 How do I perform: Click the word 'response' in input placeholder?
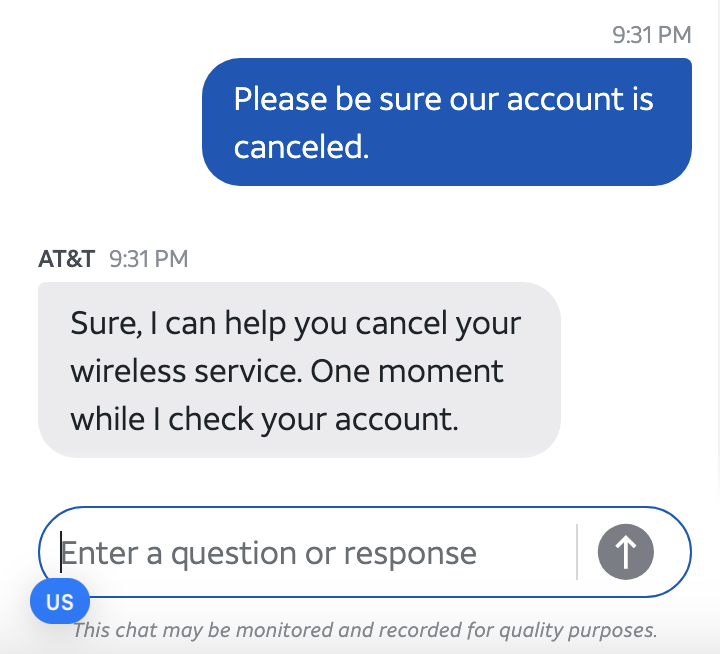(410, 554)
